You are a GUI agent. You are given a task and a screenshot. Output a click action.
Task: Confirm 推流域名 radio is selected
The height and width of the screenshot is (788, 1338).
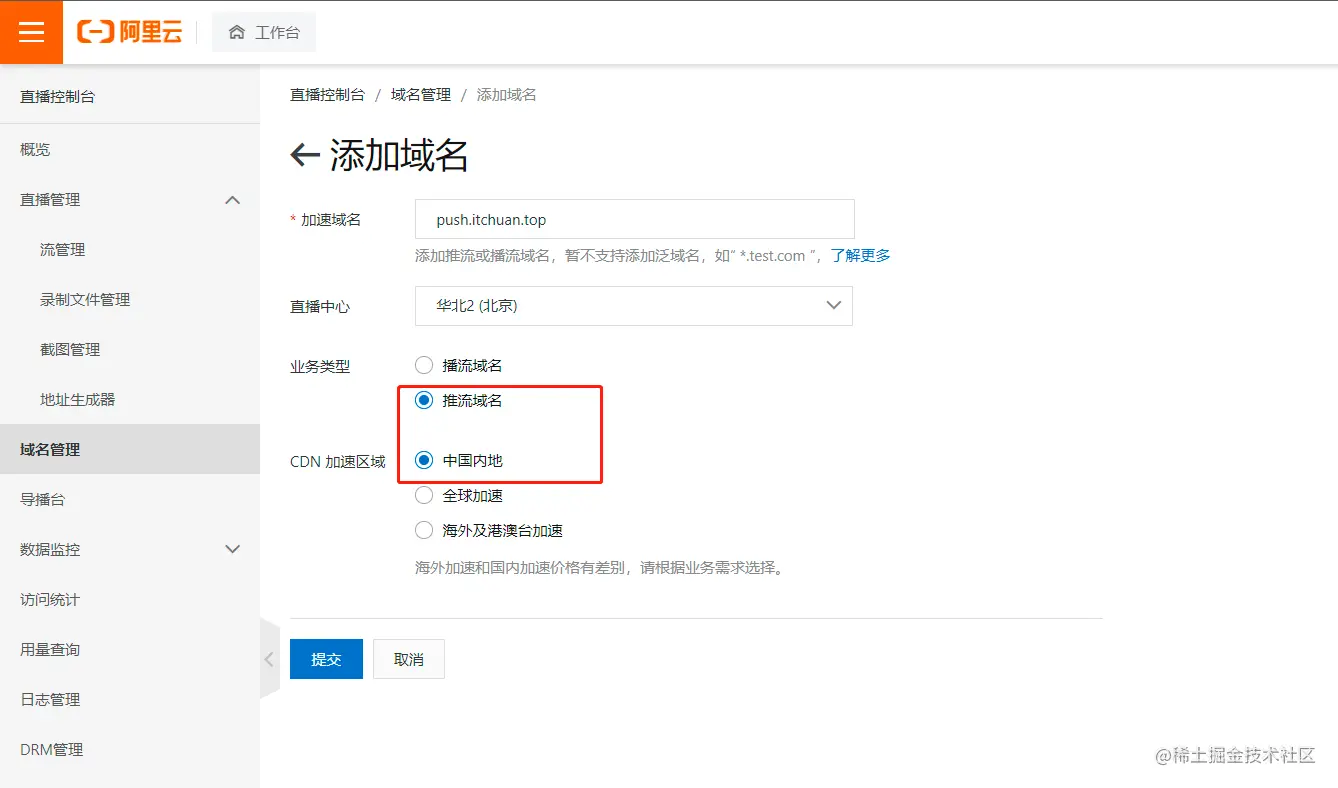pos(423,399)
